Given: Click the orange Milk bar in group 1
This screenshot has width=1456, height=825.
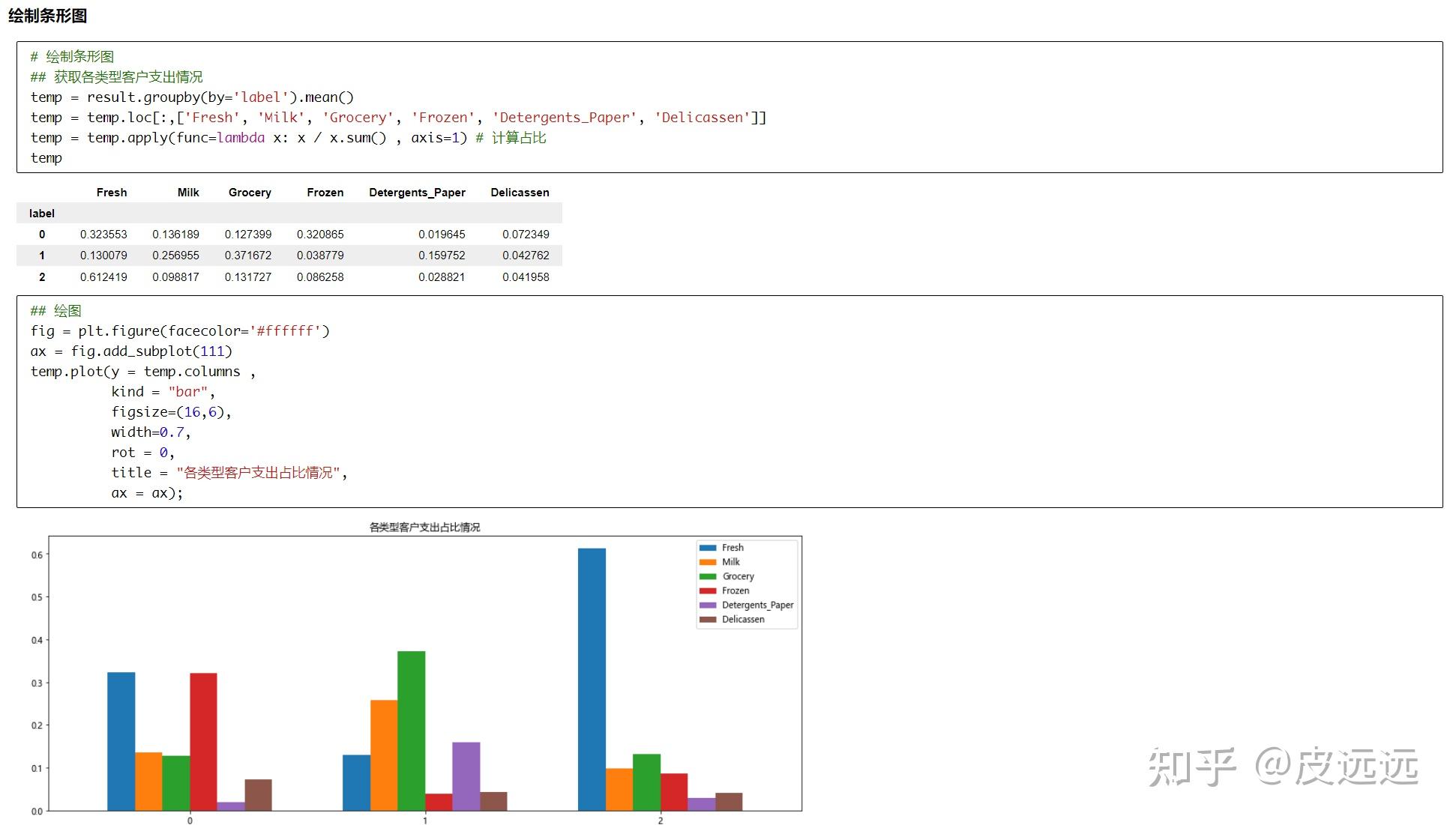Looking at the screenshot, I should point(384,755).
